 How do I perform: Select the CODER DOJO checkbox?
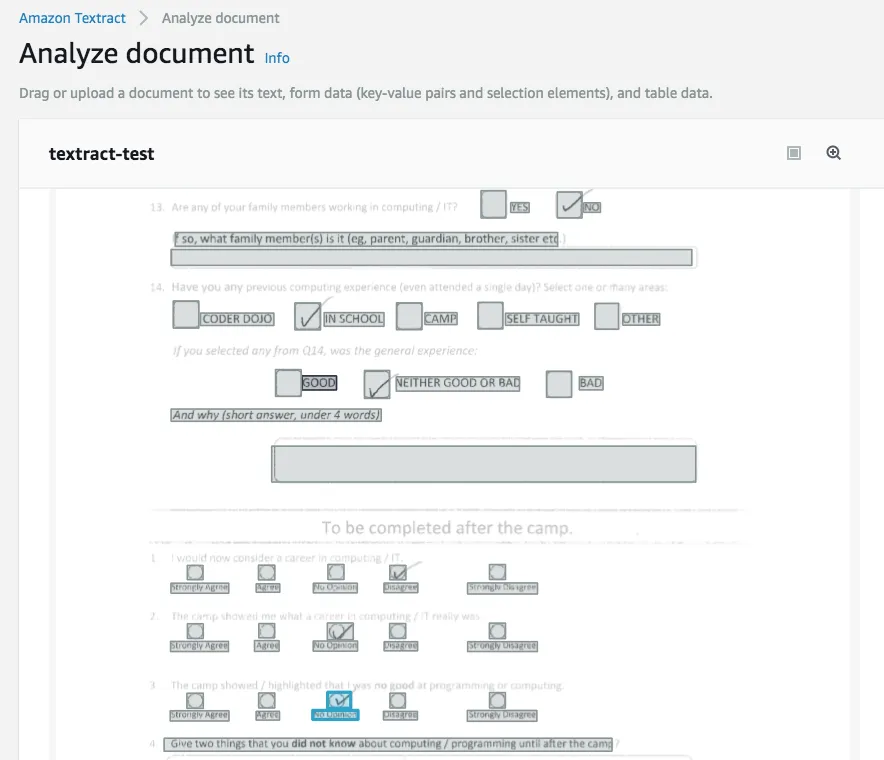pyautogui.click(x=185, y=315)
